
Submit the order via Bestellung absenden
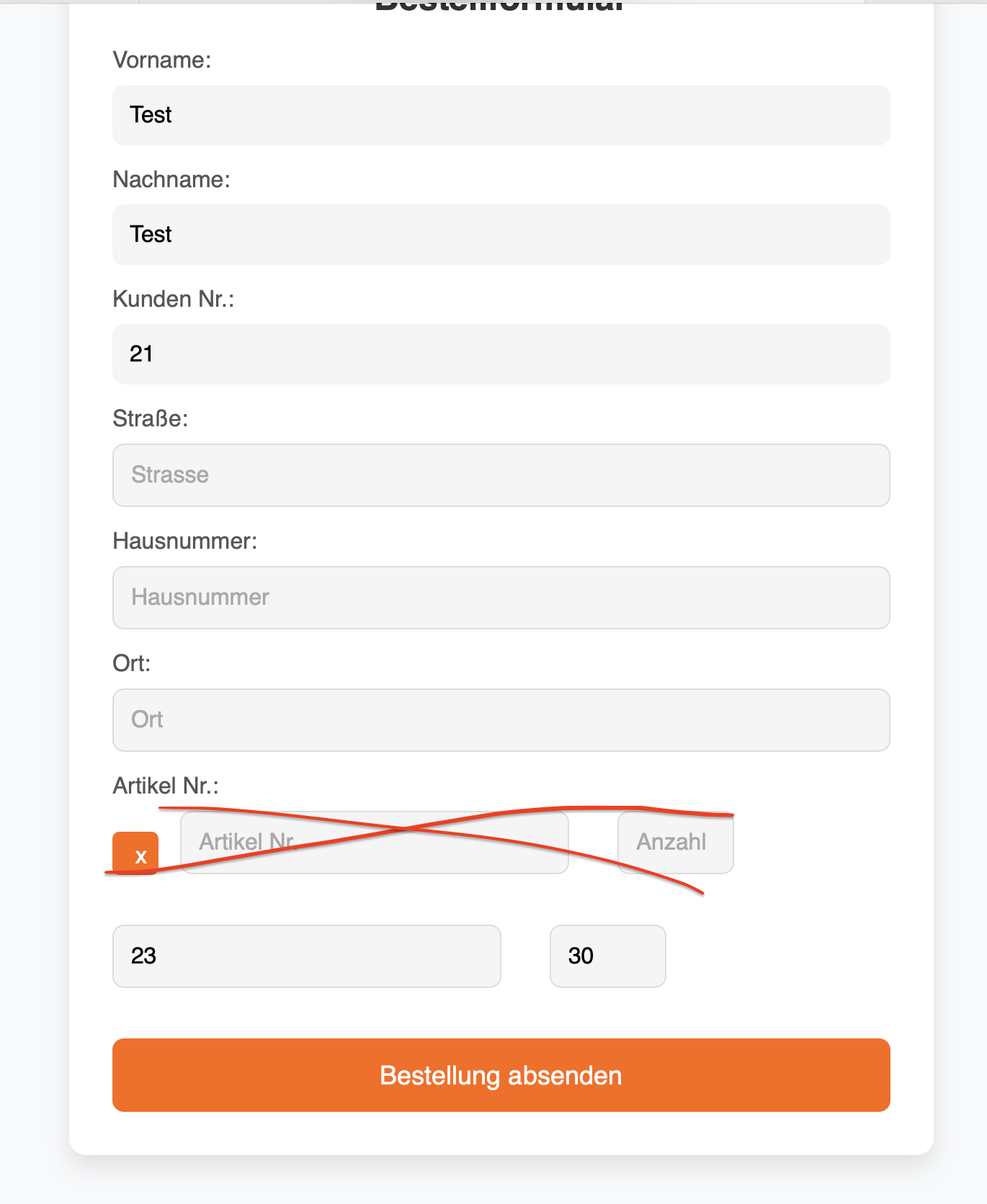tap(501, 1074)
